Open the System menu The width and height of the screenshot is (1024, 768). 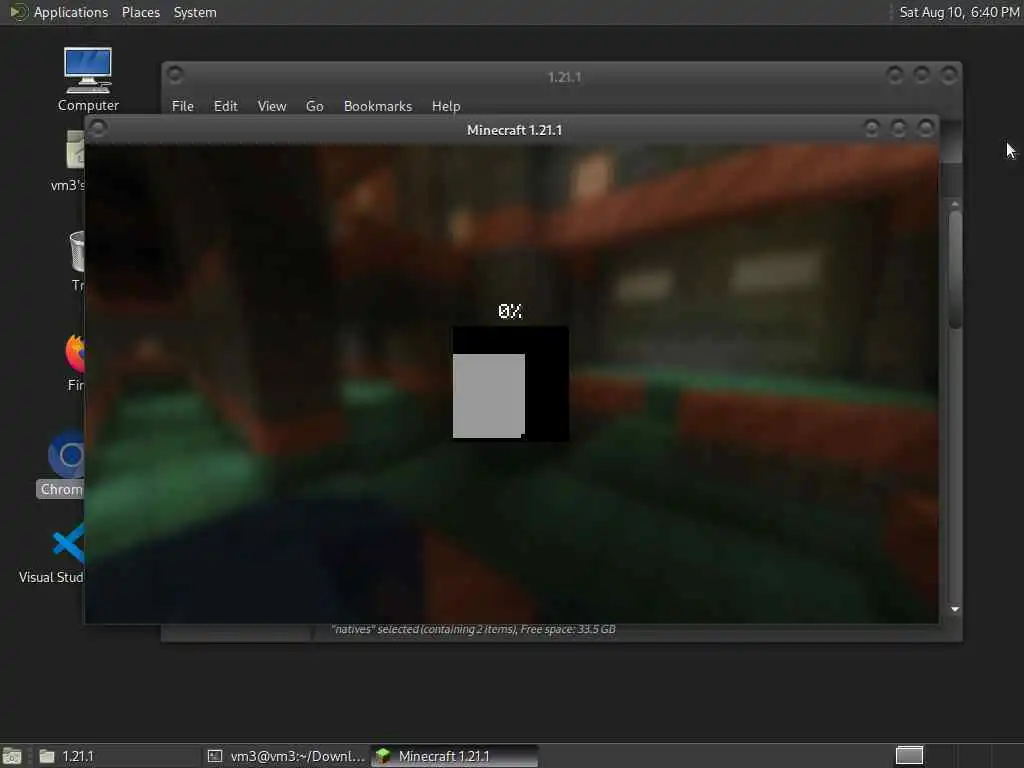195,12
